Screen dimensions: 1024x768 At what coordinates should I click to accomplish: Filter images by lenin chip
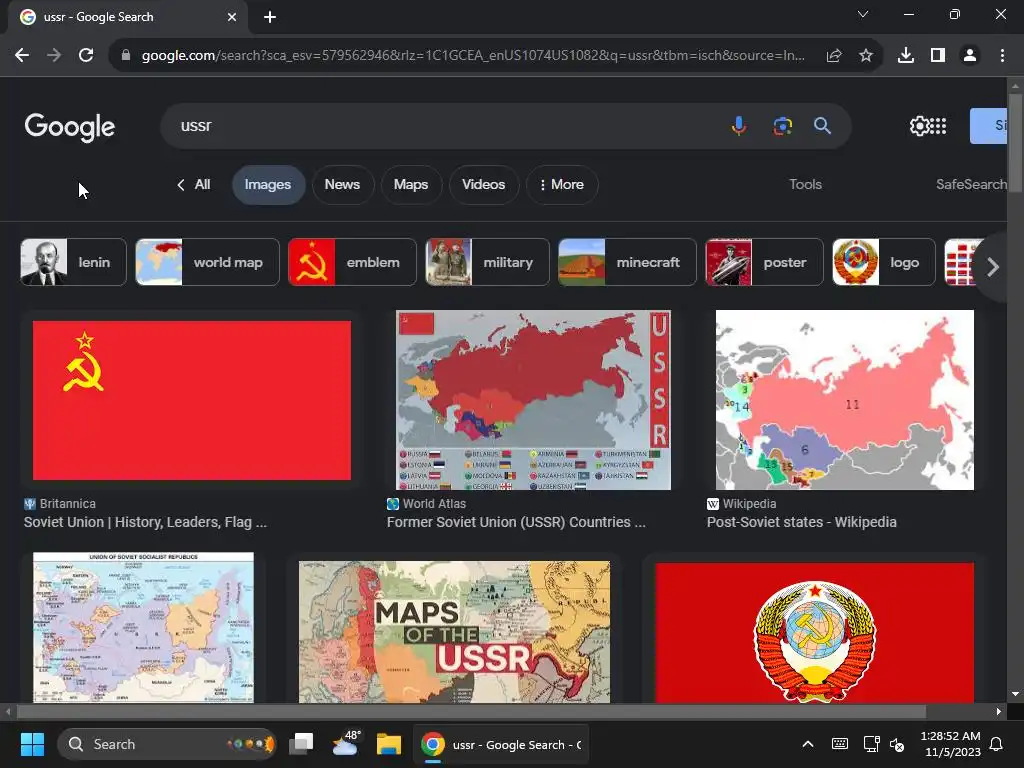tap(73, 263)
